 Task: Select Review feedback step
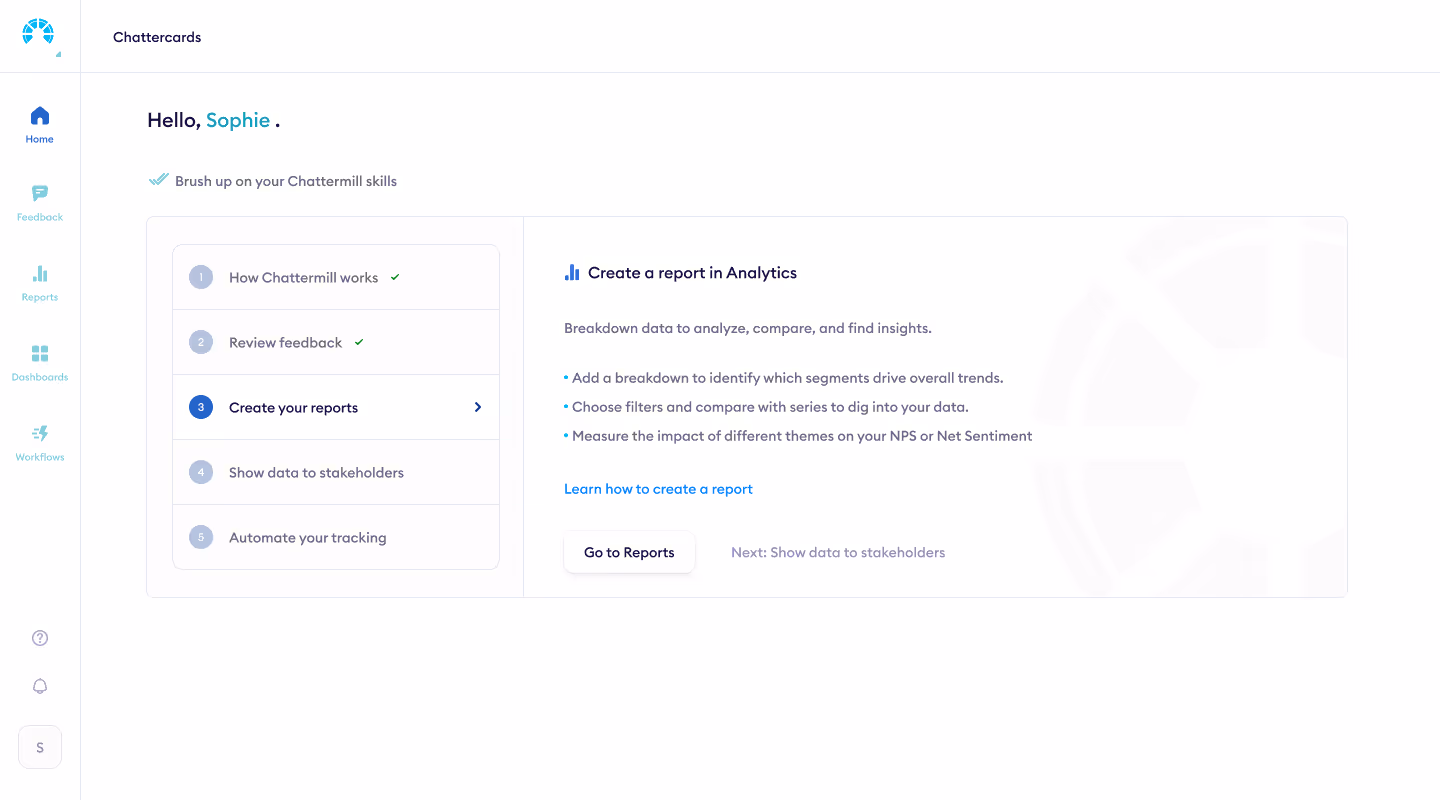336,342
